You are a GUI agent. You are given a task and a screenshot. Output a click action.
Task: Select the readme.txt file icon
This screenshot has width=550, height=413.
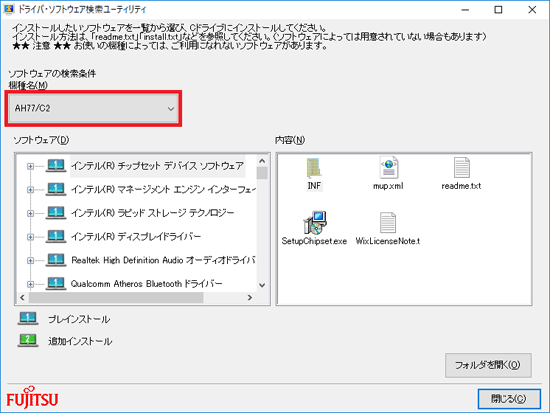[x=461, y=167]
